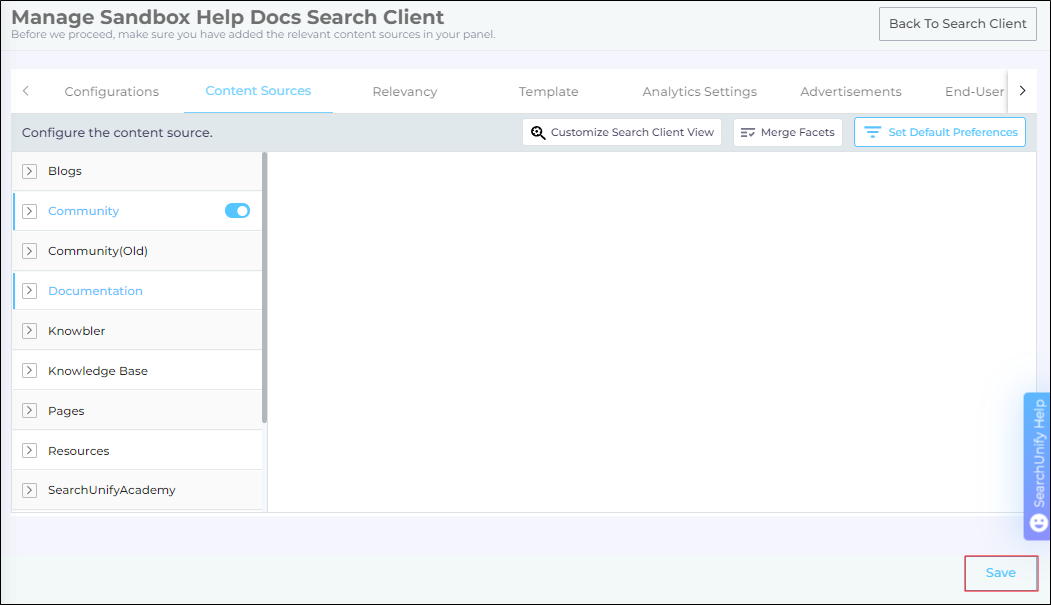Click the magnifier icon in Customize Search Client View

[538, 133]
